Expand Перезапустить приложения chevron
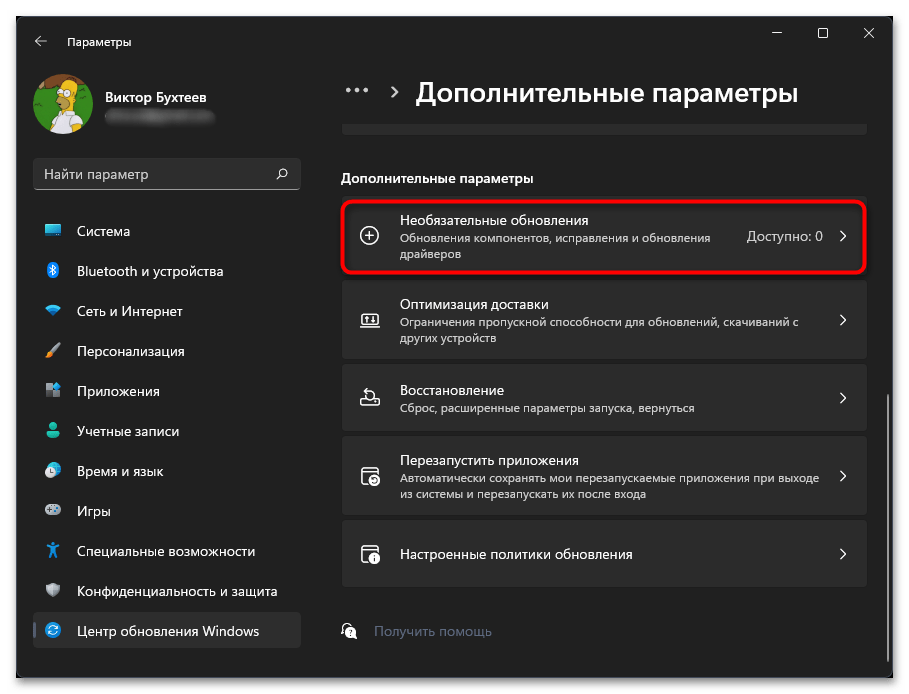 tap(843, 476)
